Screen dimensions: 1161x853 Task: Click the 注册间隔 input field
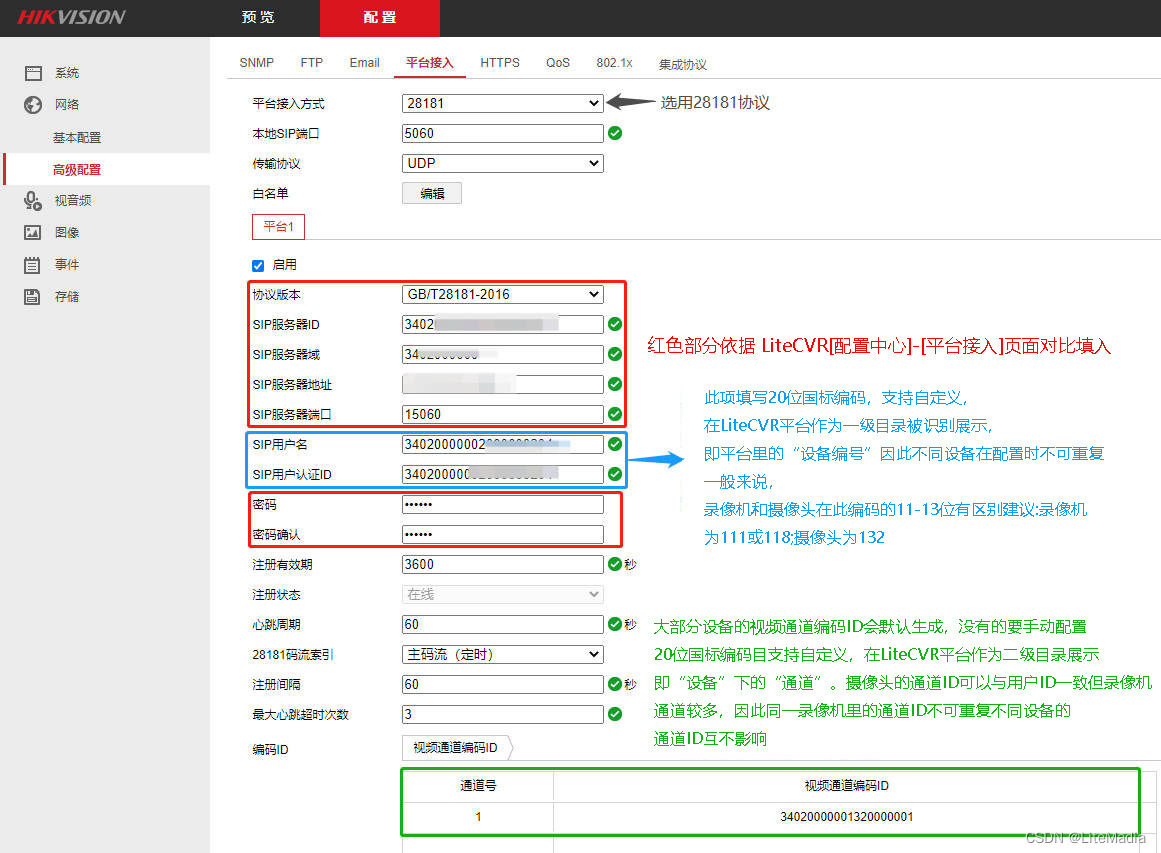(x=503, y=684)
